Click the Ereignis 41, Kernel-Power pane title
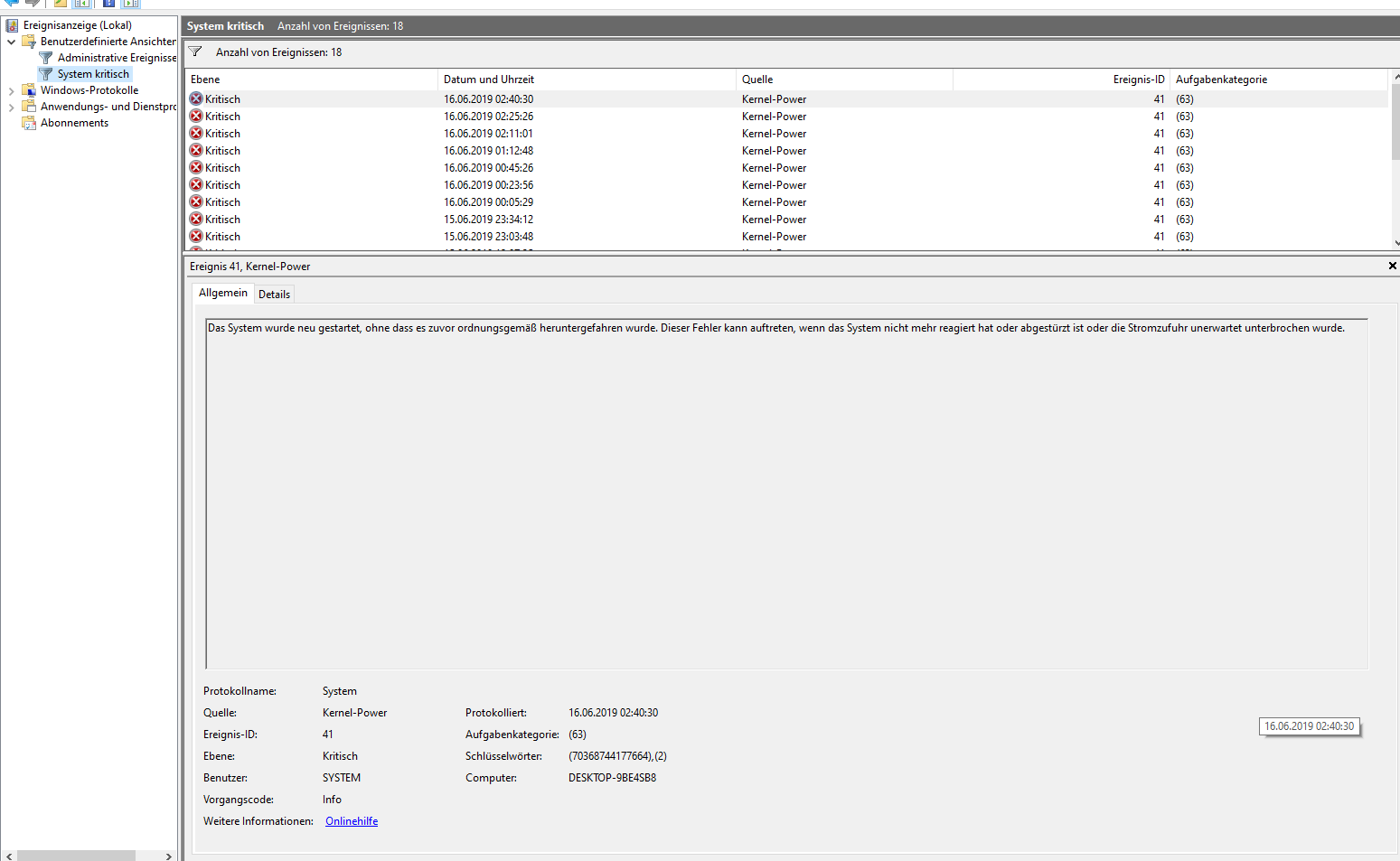This screenshot has width=1400, height=861. point(250,267)
